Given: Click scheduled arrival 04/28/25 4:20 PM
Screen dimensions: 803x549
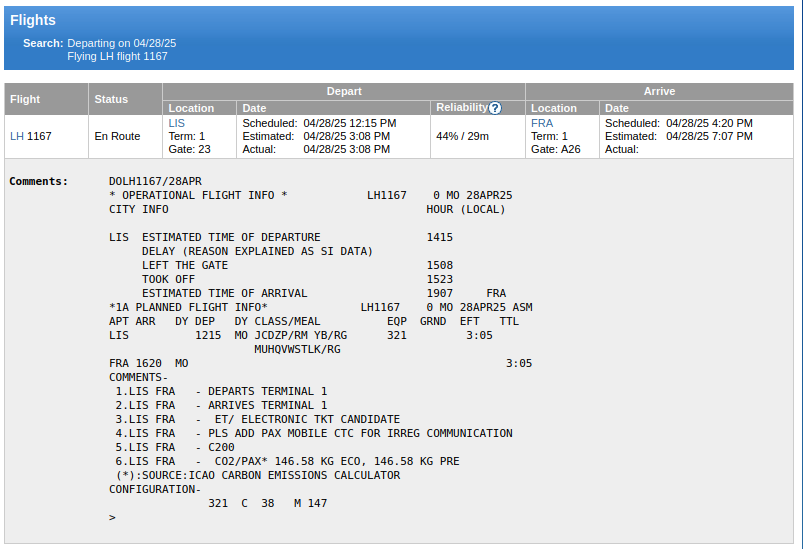Looking at the screenshot, I should click(709, 123).
